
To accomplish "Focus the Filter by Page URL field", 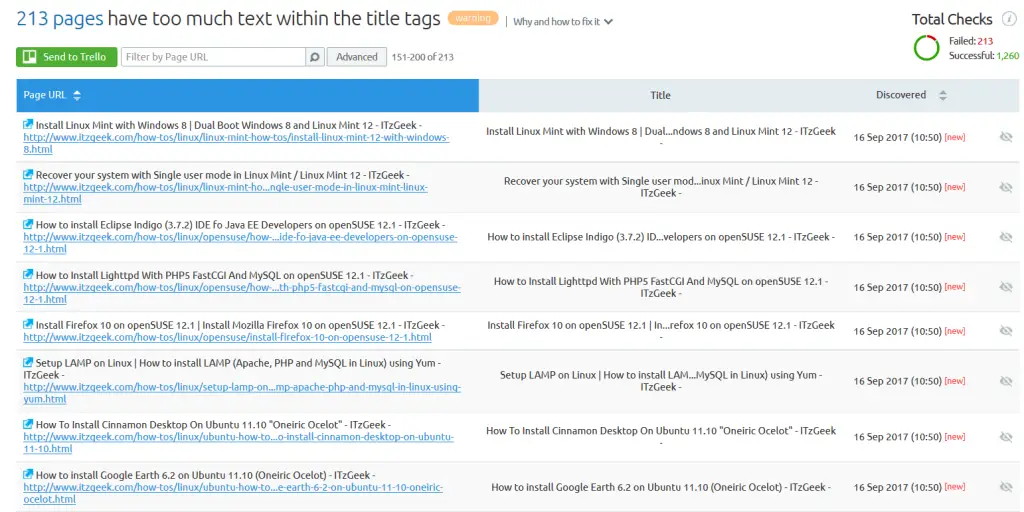I will tap(214, 57).
